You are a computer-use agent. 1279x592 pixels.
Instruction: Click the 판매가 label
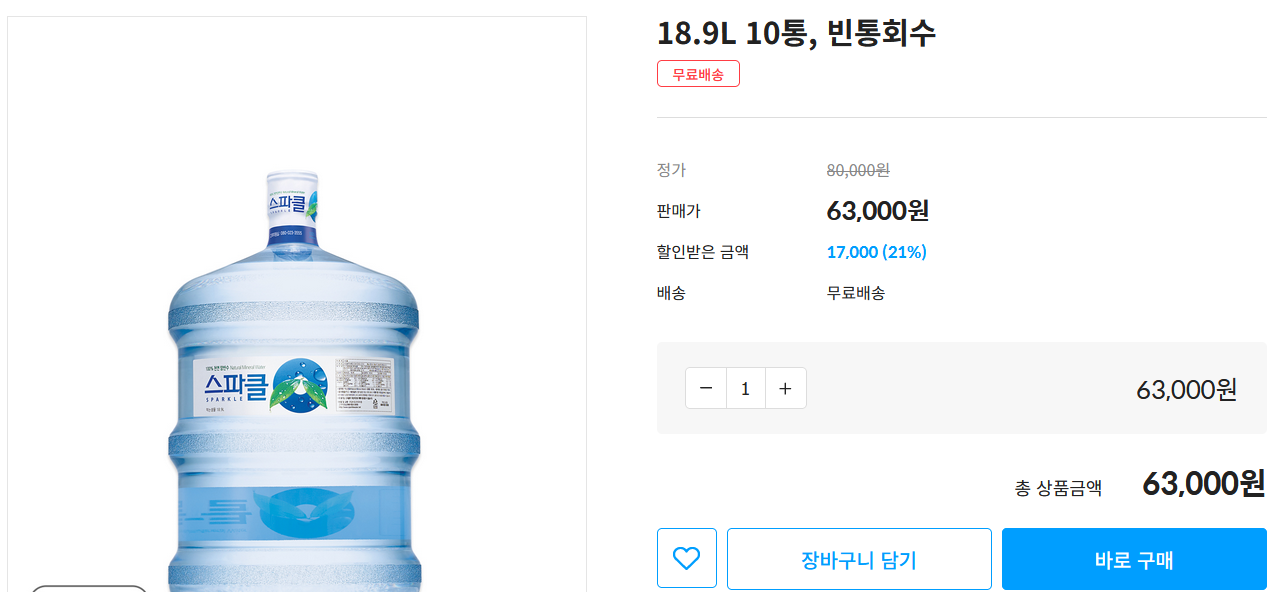[679, 211]
